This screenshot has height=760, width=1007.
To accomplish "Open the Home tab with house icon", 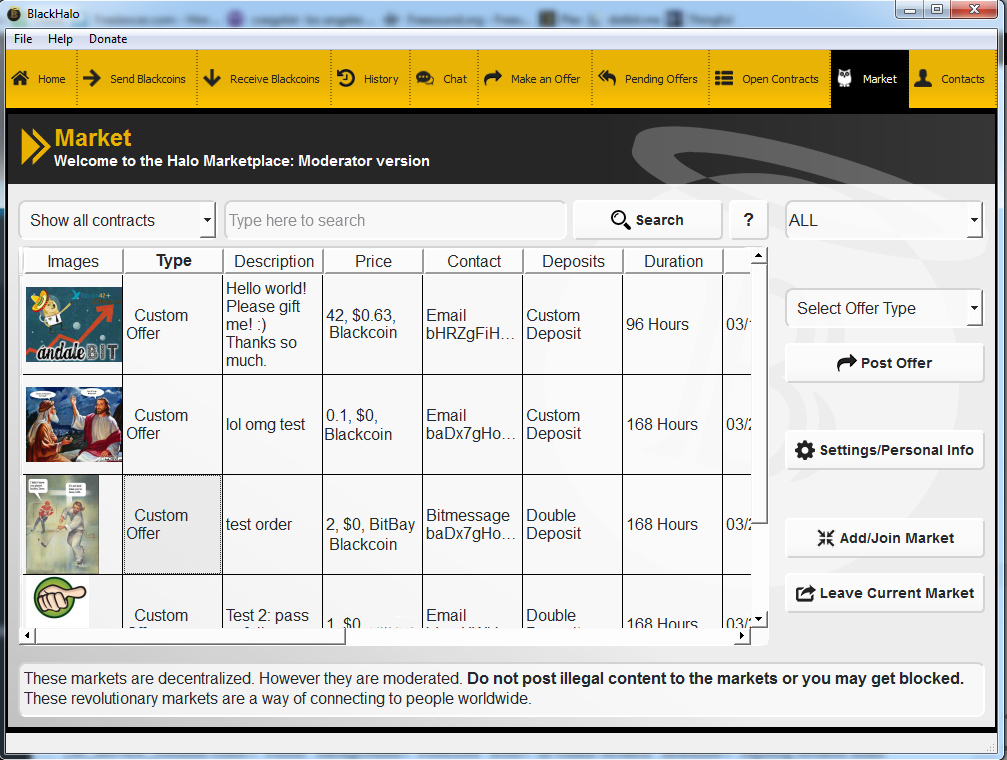I will pos(40,79).
